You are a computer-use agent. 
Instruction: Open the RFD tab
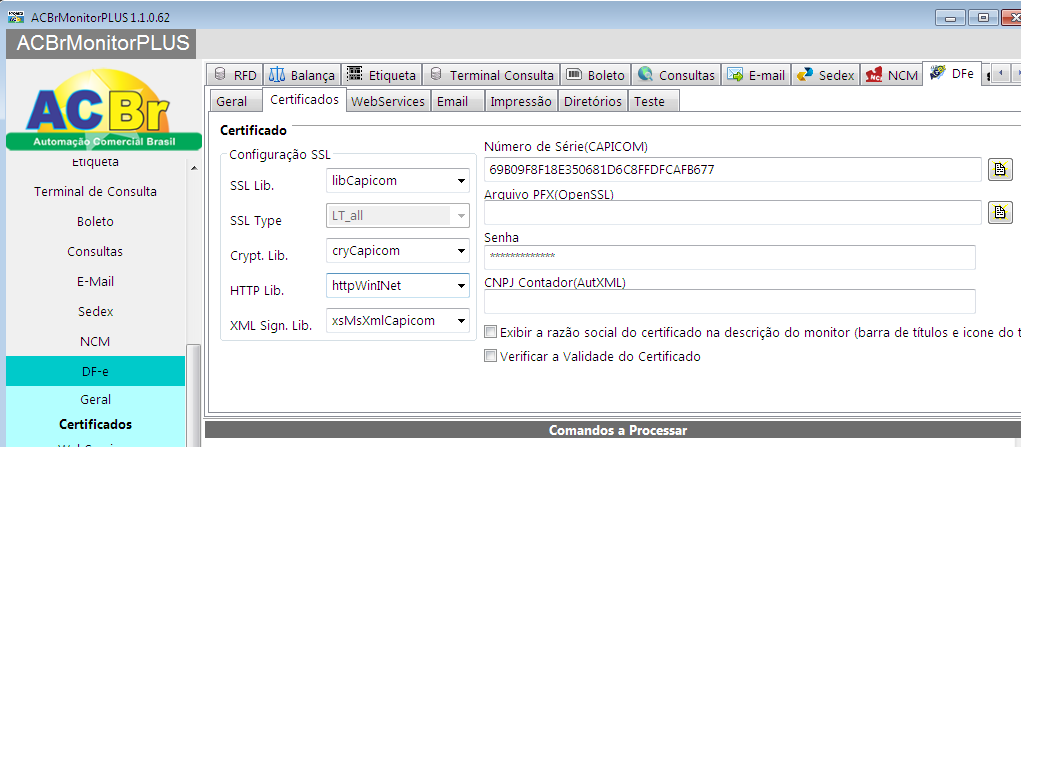235,75
